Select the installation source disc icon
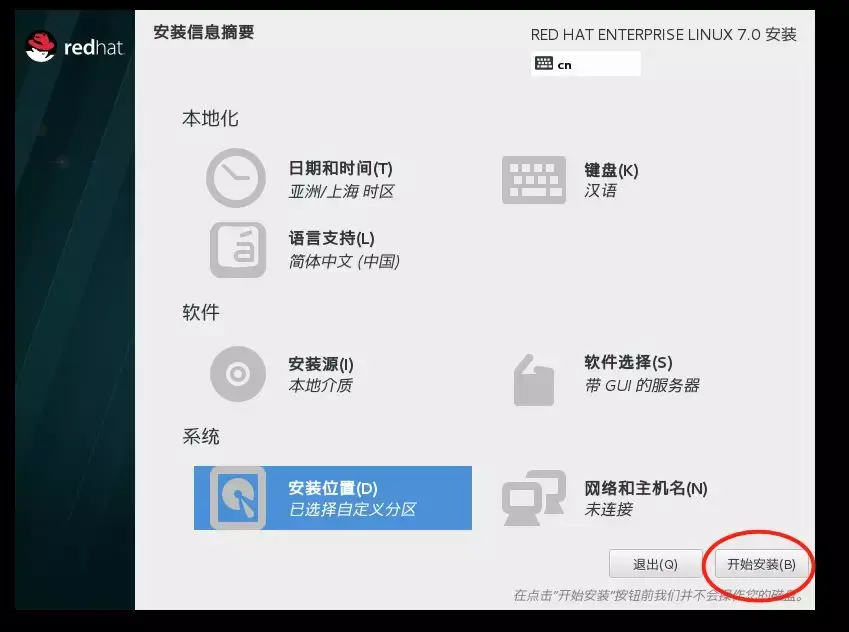849x632 pixels. coord(238,374)
